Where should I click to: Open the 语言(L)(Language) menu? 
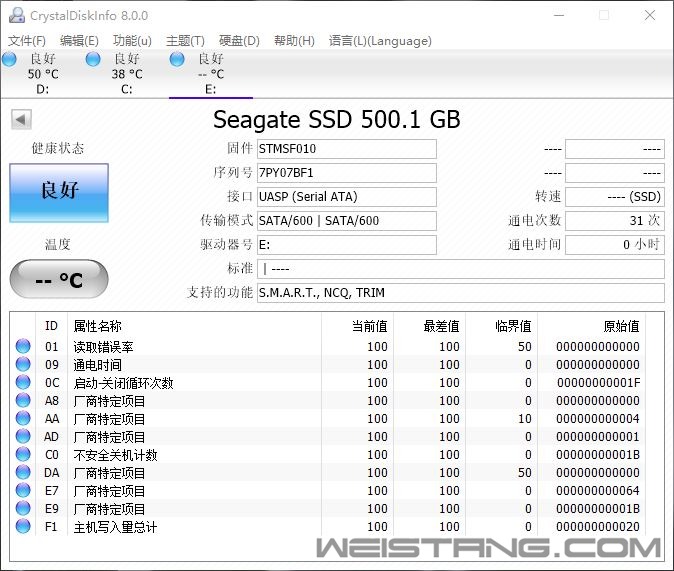pyautogui.click(x=380, y=41)
